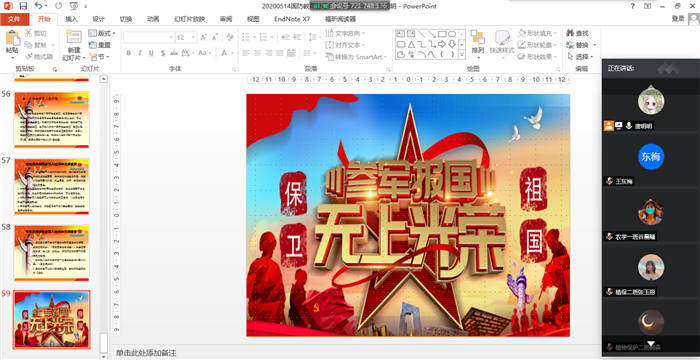Click the Undo arrow icon

click(x=38, y=6)
